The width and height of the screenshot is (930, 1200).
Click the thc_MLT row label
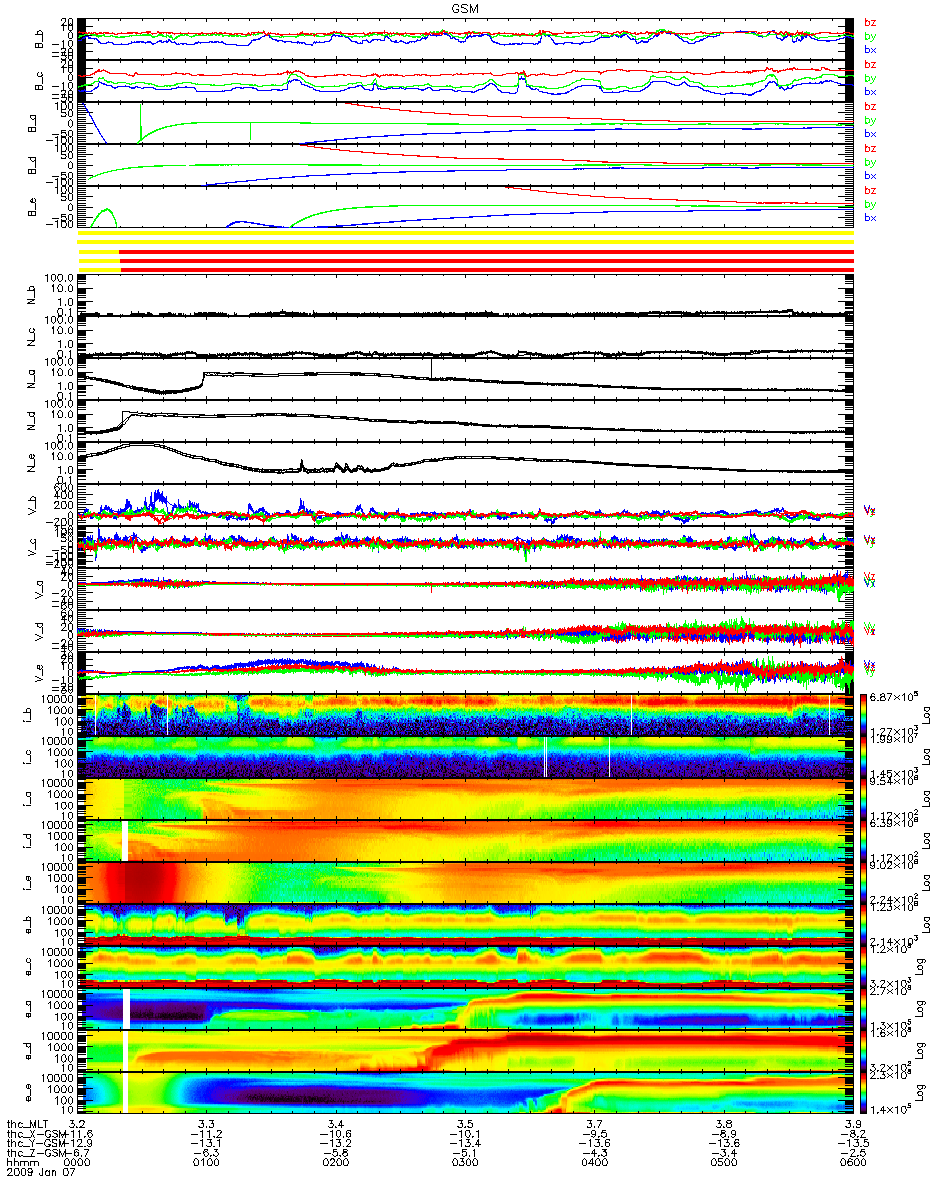[x=26, y=1125]
